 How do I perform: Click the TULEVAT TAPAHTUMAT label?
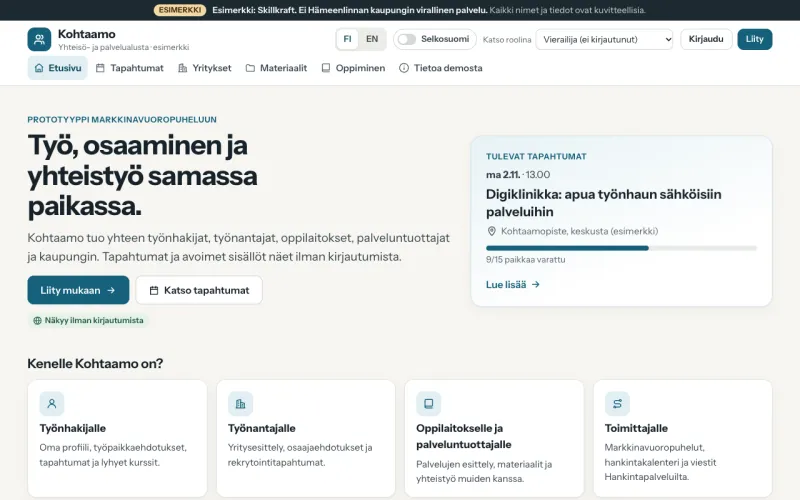(x=536, y=157)
